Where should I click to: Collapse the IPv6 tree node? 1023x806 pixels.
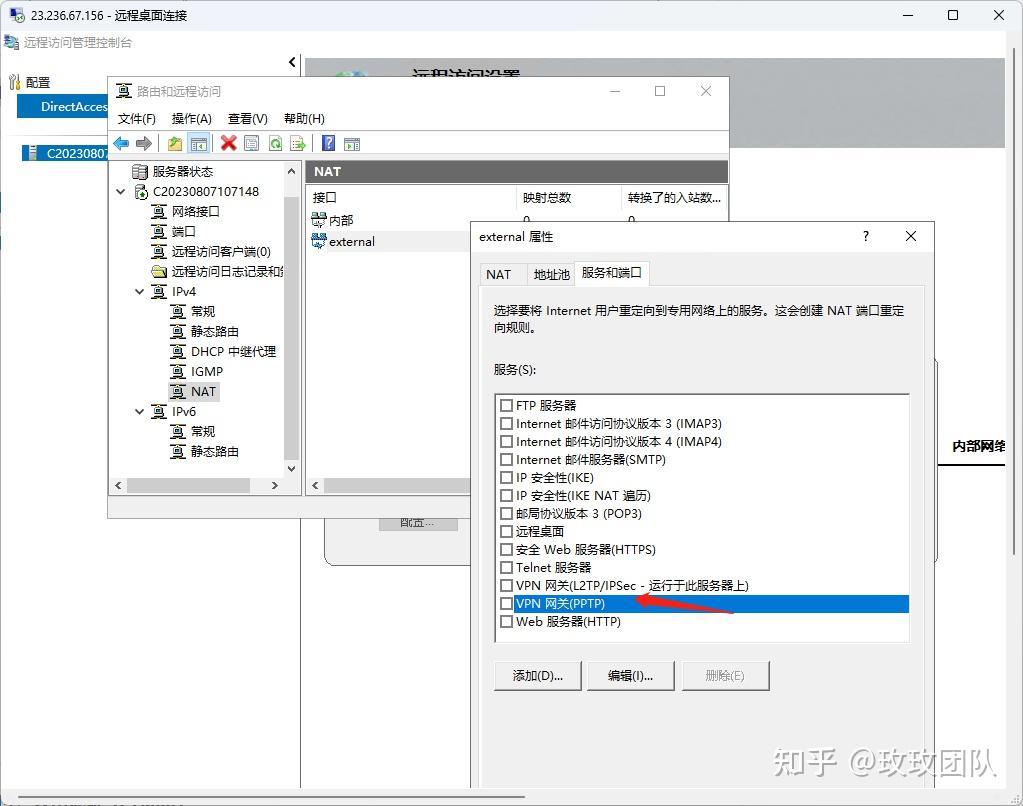(x=139, y=411)
